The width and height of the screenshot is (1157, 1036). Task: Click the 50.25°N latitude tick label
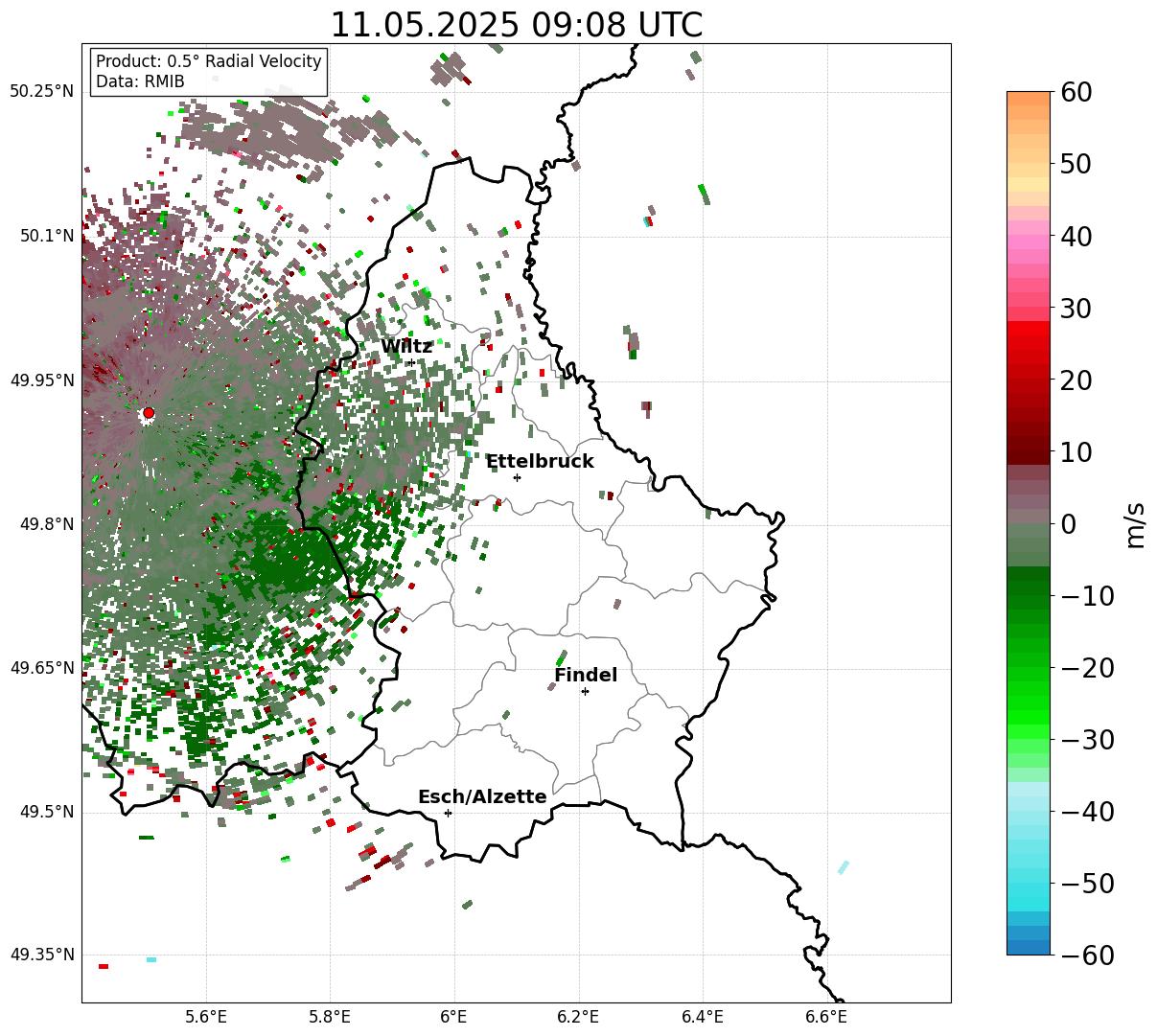click(41, 91)
